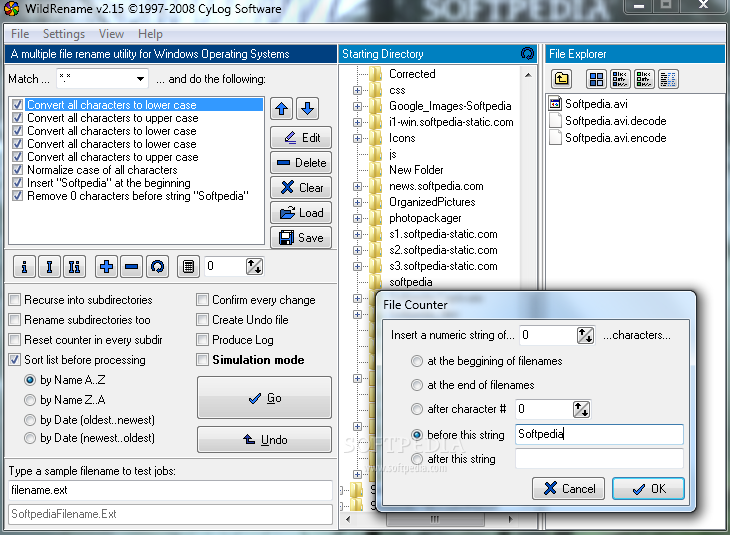Choose 'at the beggining of filenames' option
This screenshot has height=535, width=730.
tap(417, 361)
